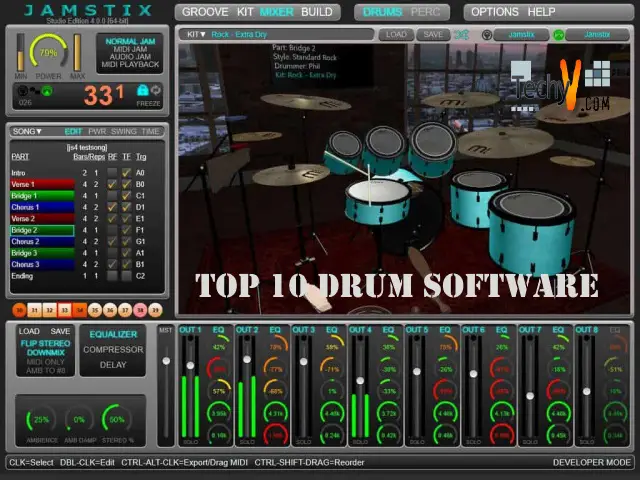Click the OUT 1 frequency knob 3.55k
The width and height of the screenshot is (640, 480).
tap(219, 413)
